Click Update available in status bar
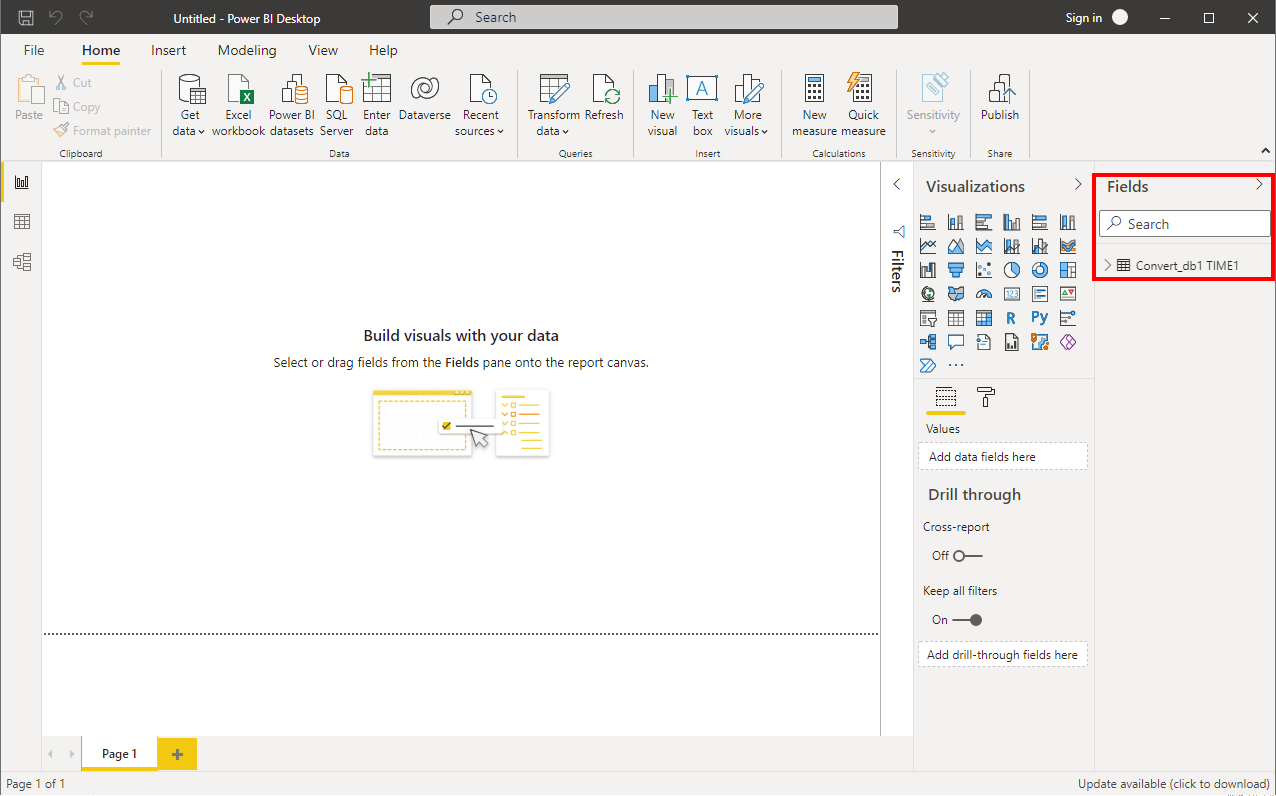Screen dimensions: 1276x796 click(1172, 784)
